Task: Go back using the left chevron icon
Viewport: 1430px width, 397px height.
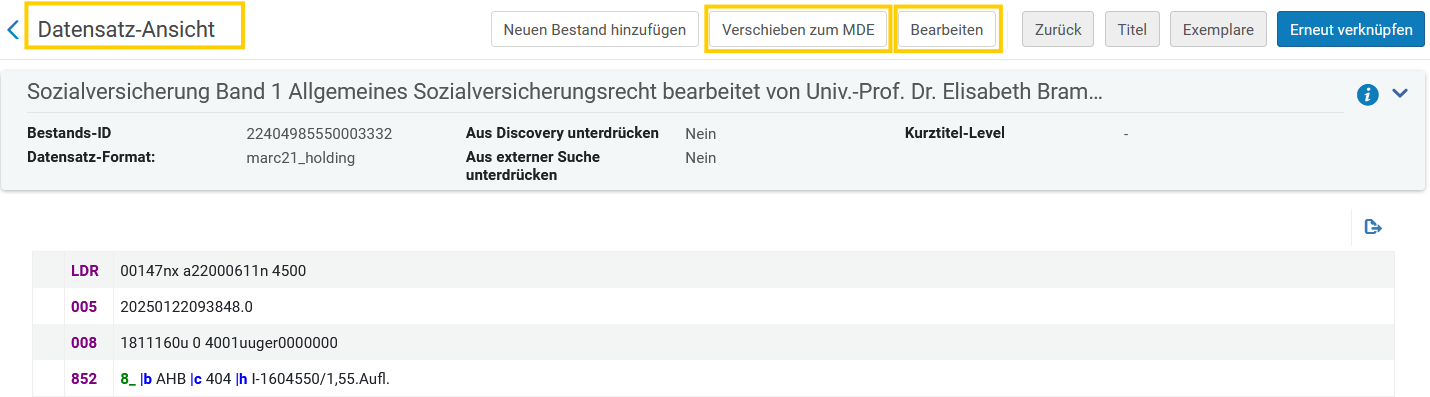Action: (13, 30)
